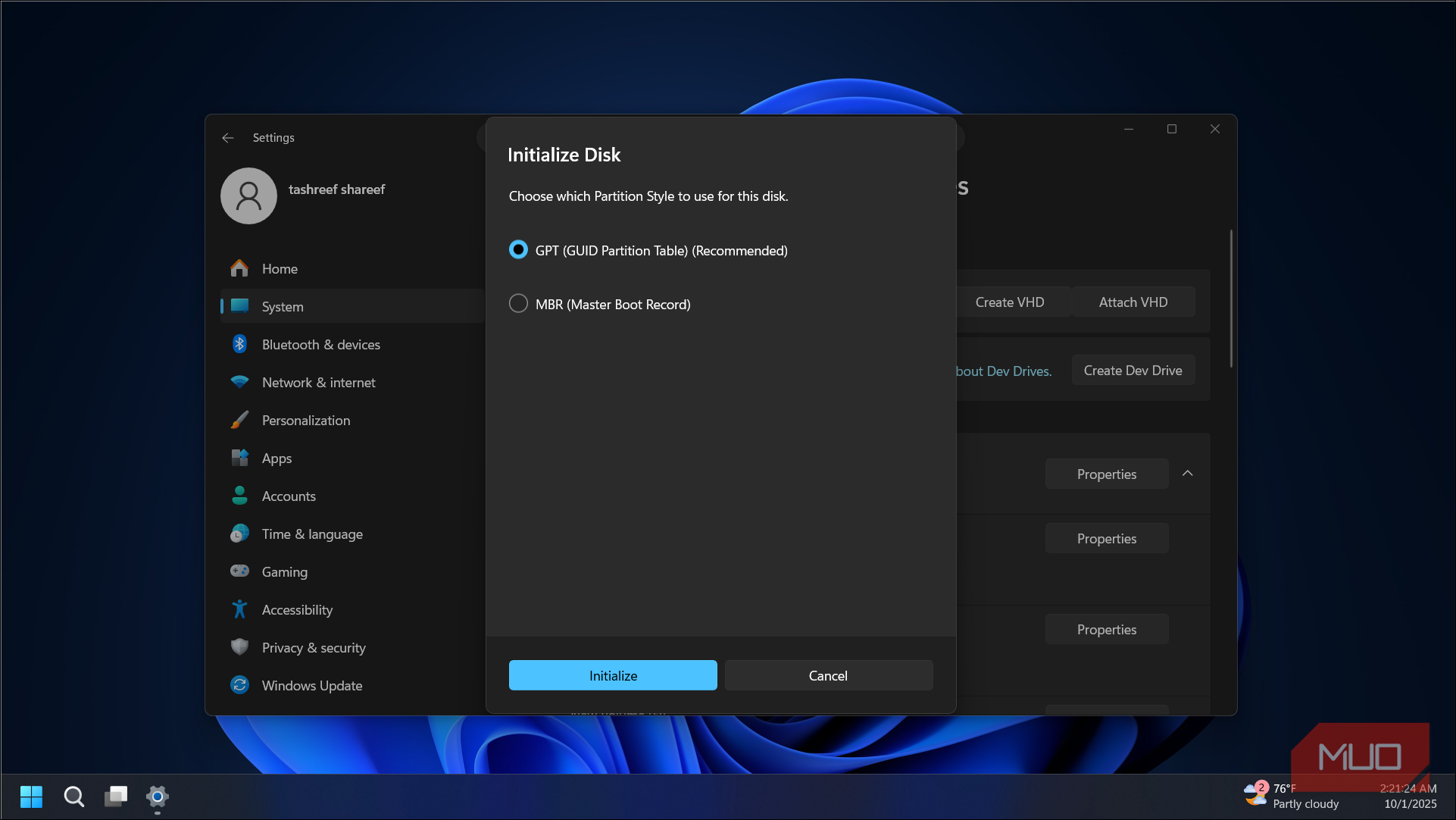This screenshot has height=820, width=1456.
Task: Click the System monitor icon
Action: pyautogui.click(x=239, y=306)
